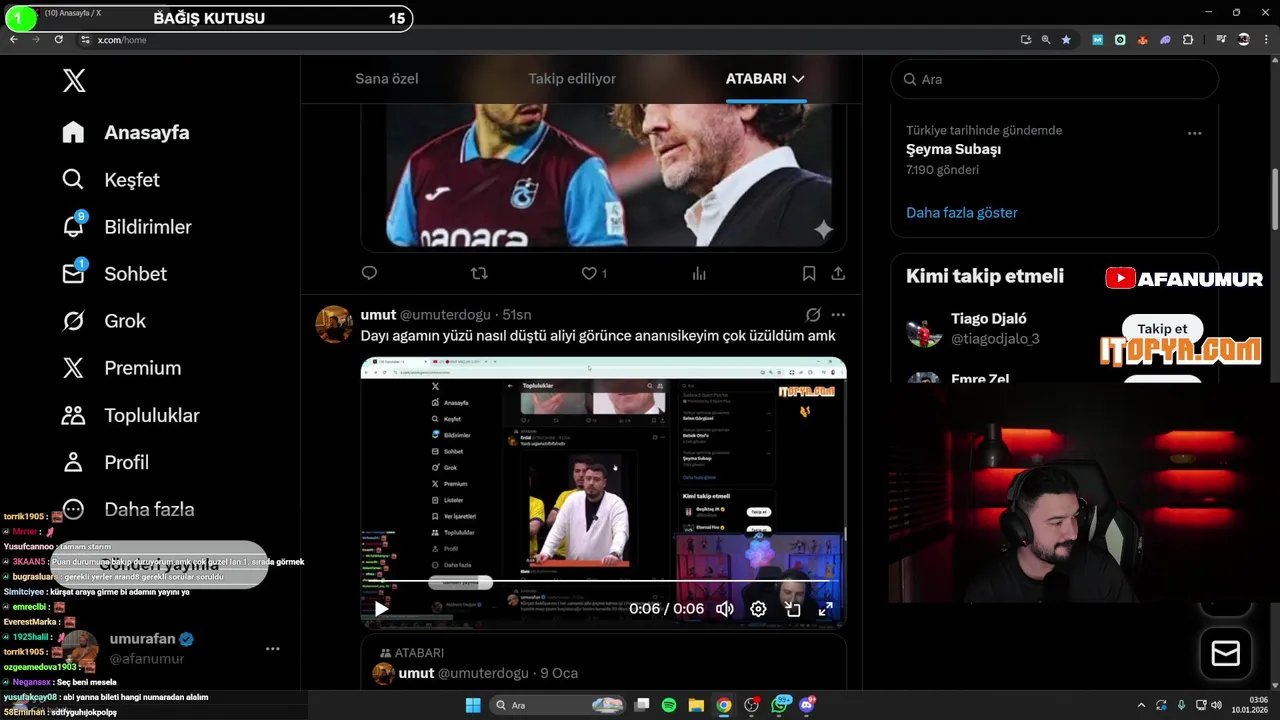Seek on the video progress bar
The height and width of the screenshot is (720, 1280).
point(602,581)
